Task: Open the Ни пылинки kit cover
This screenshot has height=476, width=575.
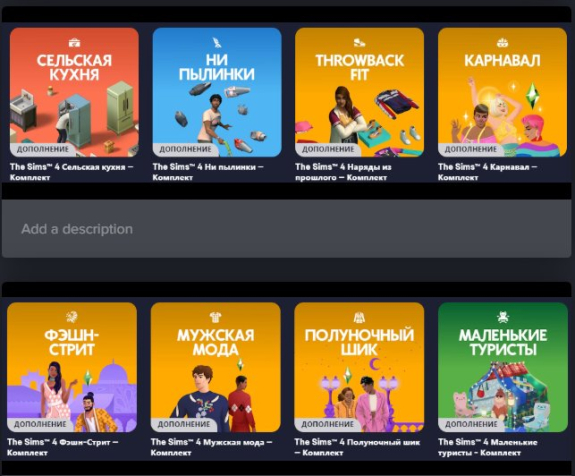Action: 217,92
